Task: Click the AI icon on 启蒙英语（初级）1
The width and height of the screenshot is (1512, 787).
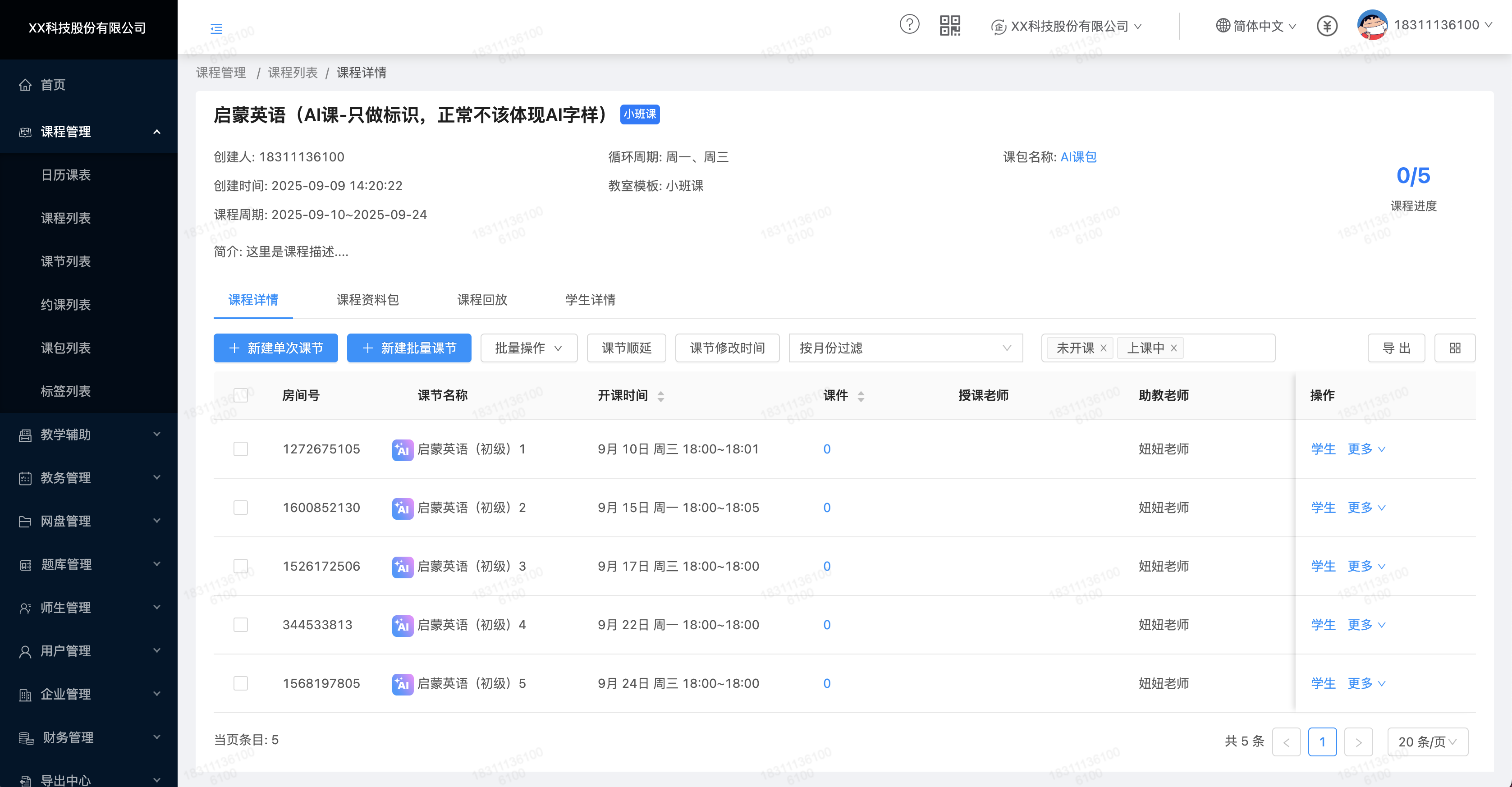Action: [x=402, y=449]
